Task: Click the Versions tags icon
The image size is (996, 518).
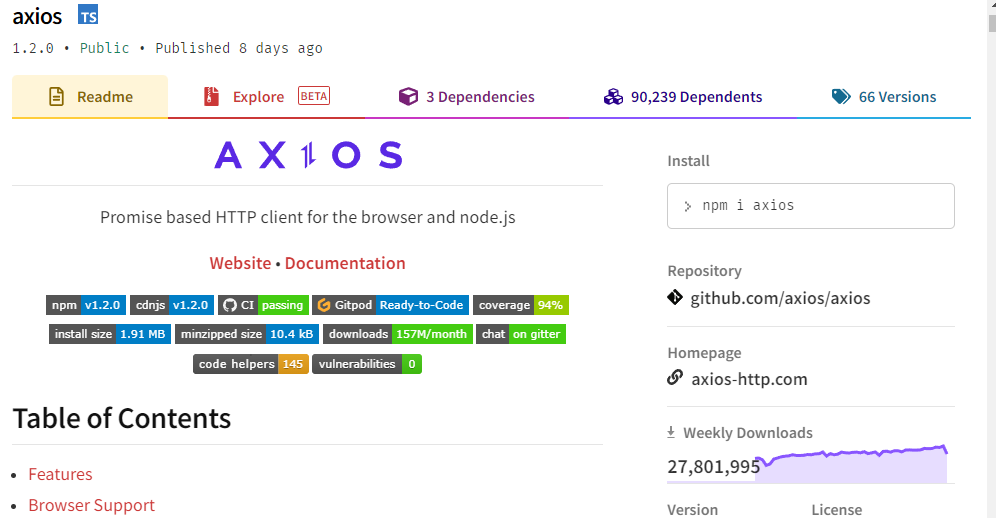Action: [x=841, y=97]
